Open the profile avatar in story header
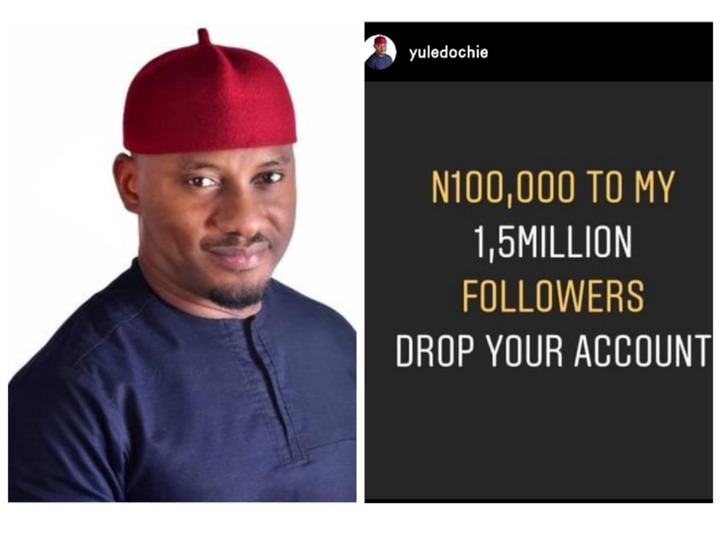The height and width of the screenshot is (540, 720). 380,52
